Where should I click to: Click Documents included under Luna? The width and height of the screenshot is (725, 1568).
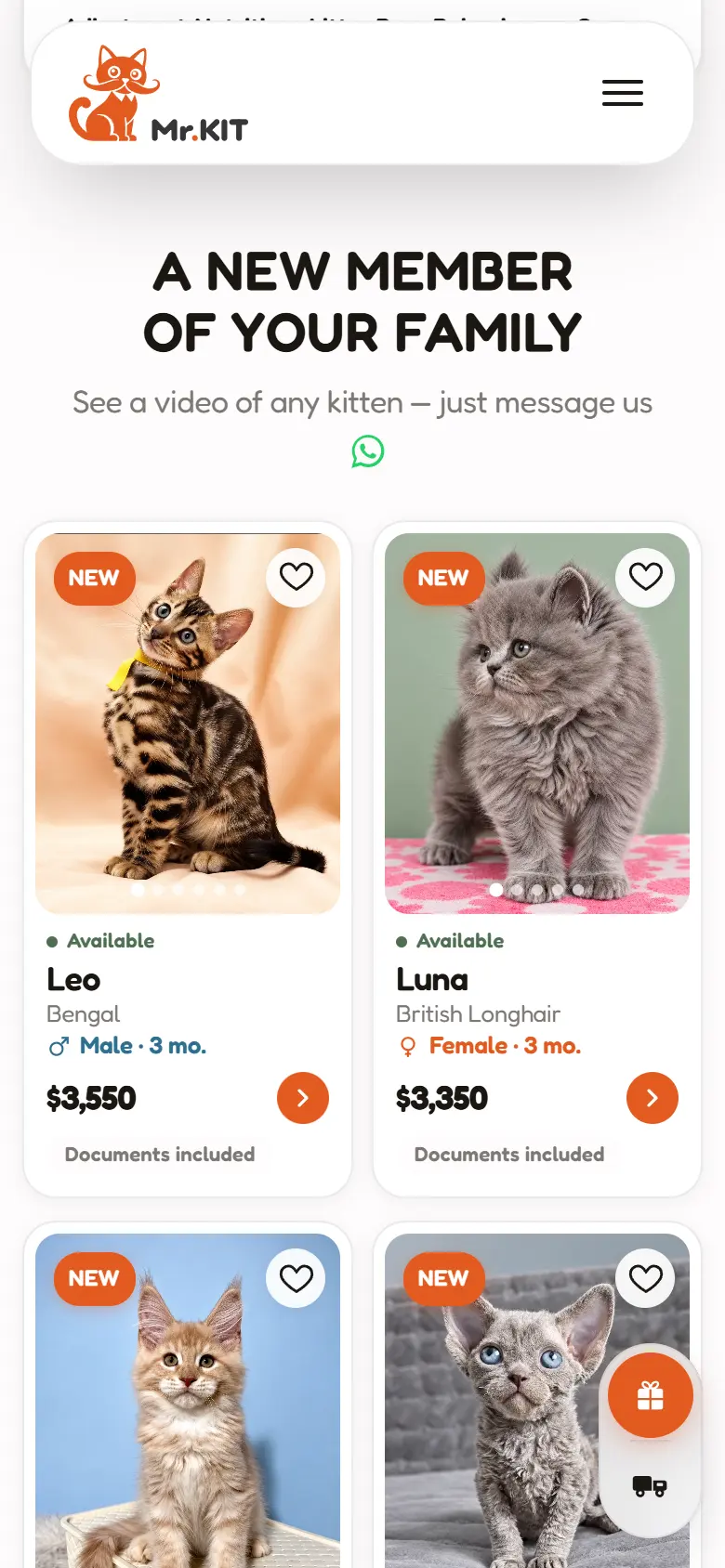click(509, 1155)
